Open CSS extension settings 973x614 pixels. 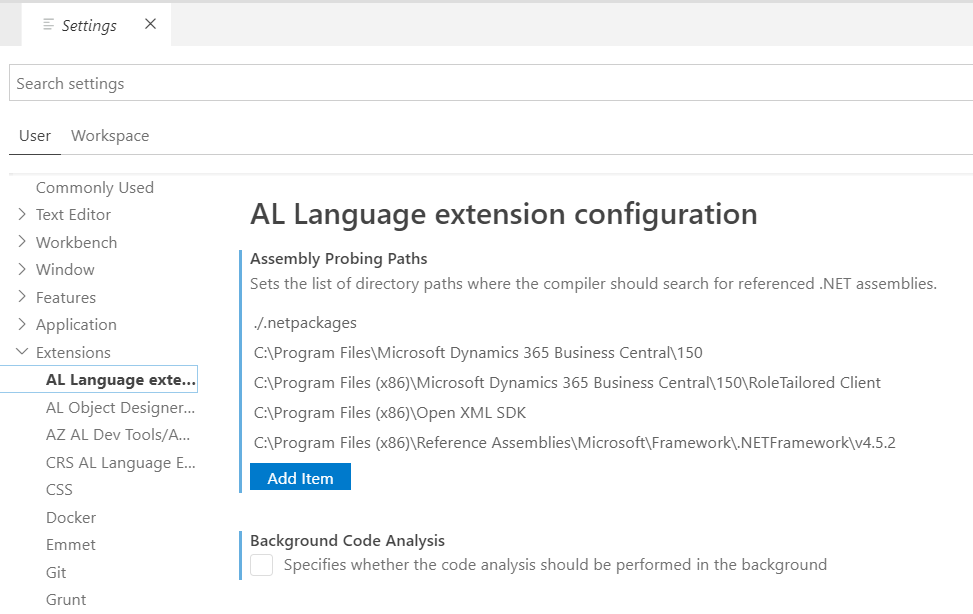(x=59, y=490)
